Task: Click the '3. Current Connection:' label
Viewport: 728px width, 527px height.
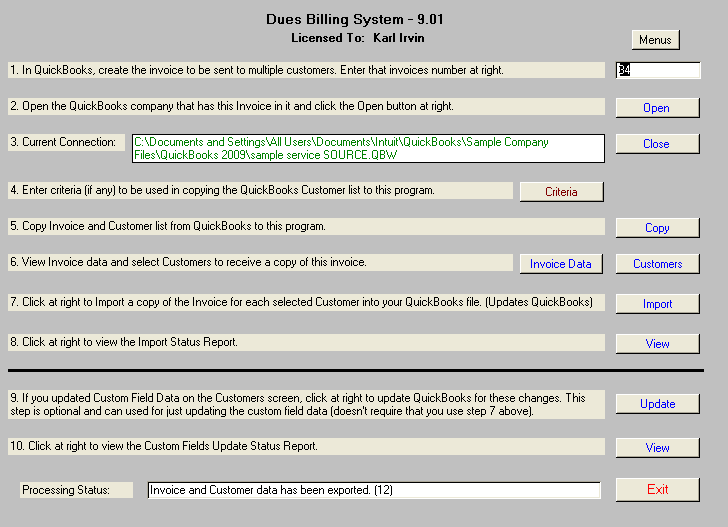Action: [x=66, y=142]
